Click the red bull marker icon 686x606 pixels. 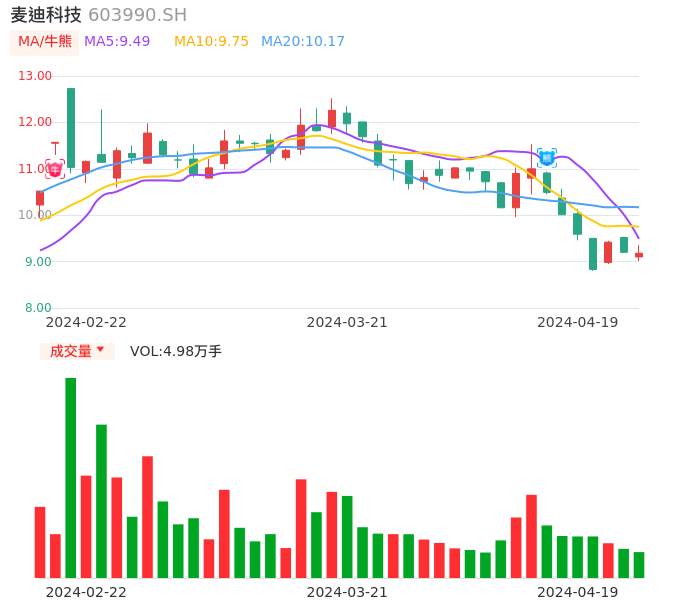pos(55,169)
